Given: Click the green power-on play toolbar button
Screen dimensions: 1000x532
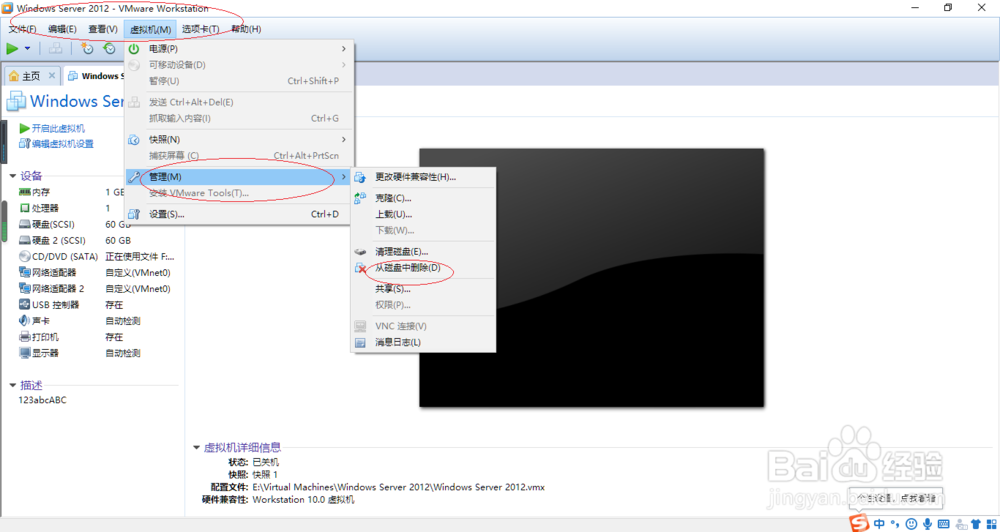Looking at the screenshot, I should point(12,48).
